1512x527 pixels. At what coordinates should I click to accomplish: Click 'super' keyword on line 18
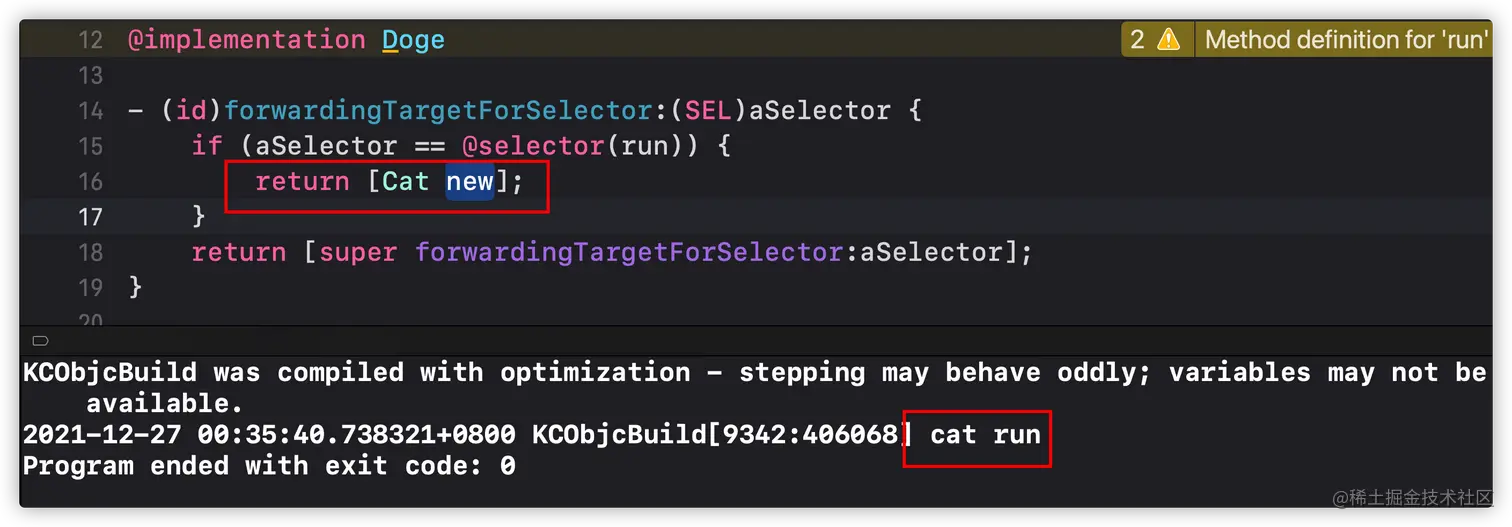coord(357,252)
